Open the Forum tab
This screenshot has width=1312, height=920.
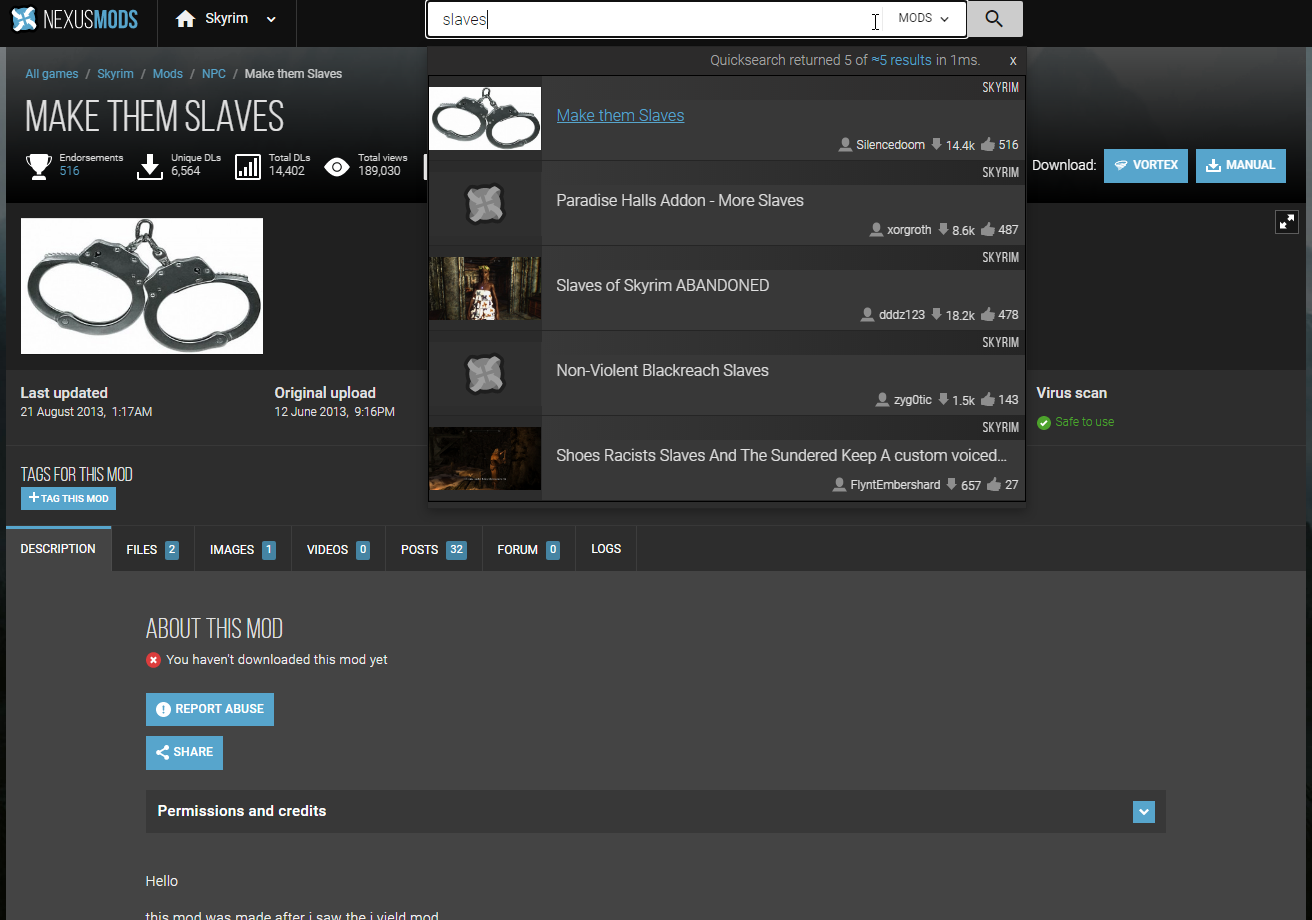coord(528,549)
